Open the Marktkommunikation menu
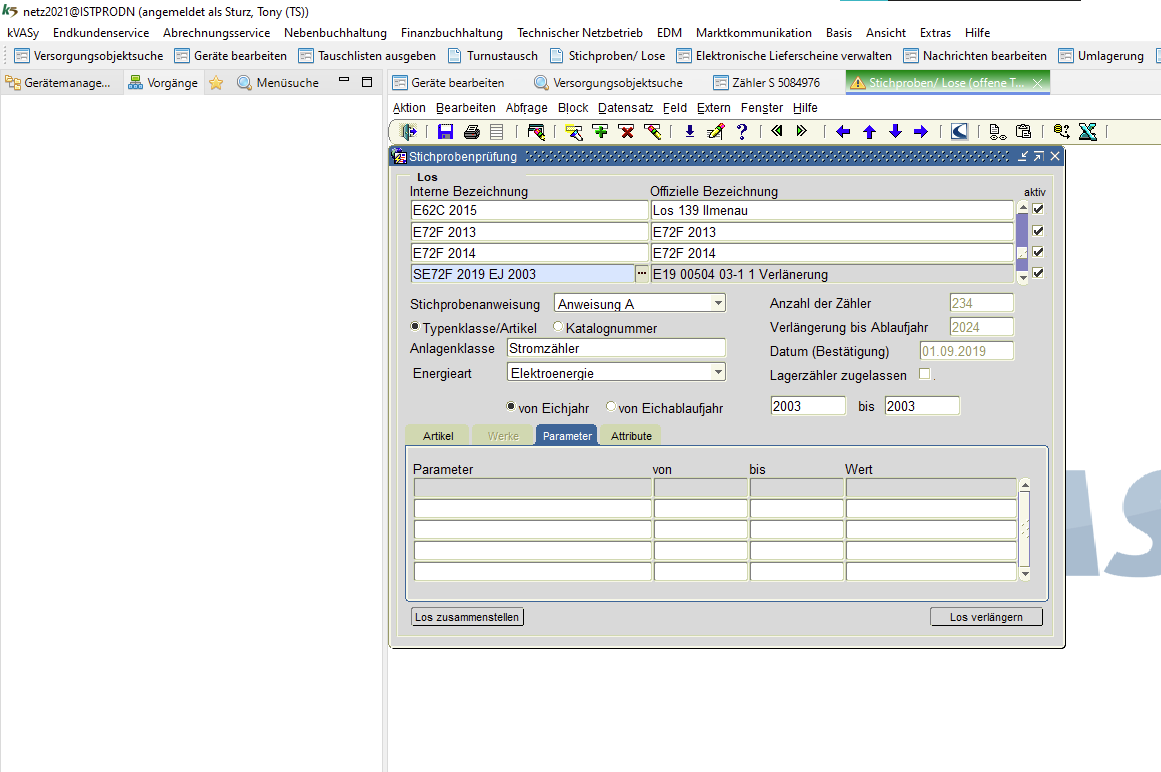This screenshot has height=772, width=1161. tap(754, 33)
